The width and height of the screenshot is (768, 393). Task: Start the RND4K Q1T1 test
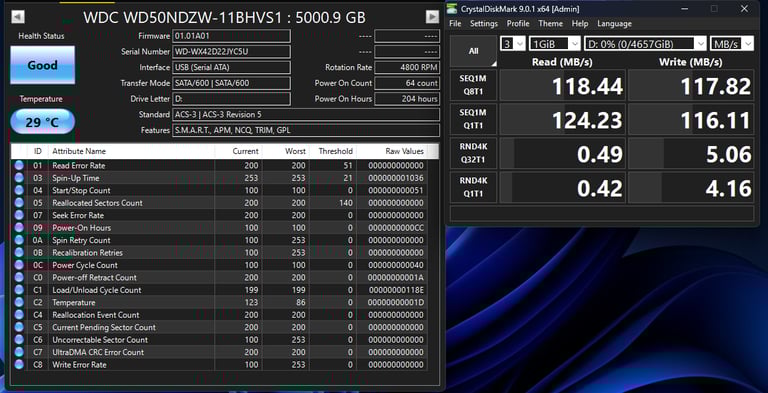(x=474, y=187)
